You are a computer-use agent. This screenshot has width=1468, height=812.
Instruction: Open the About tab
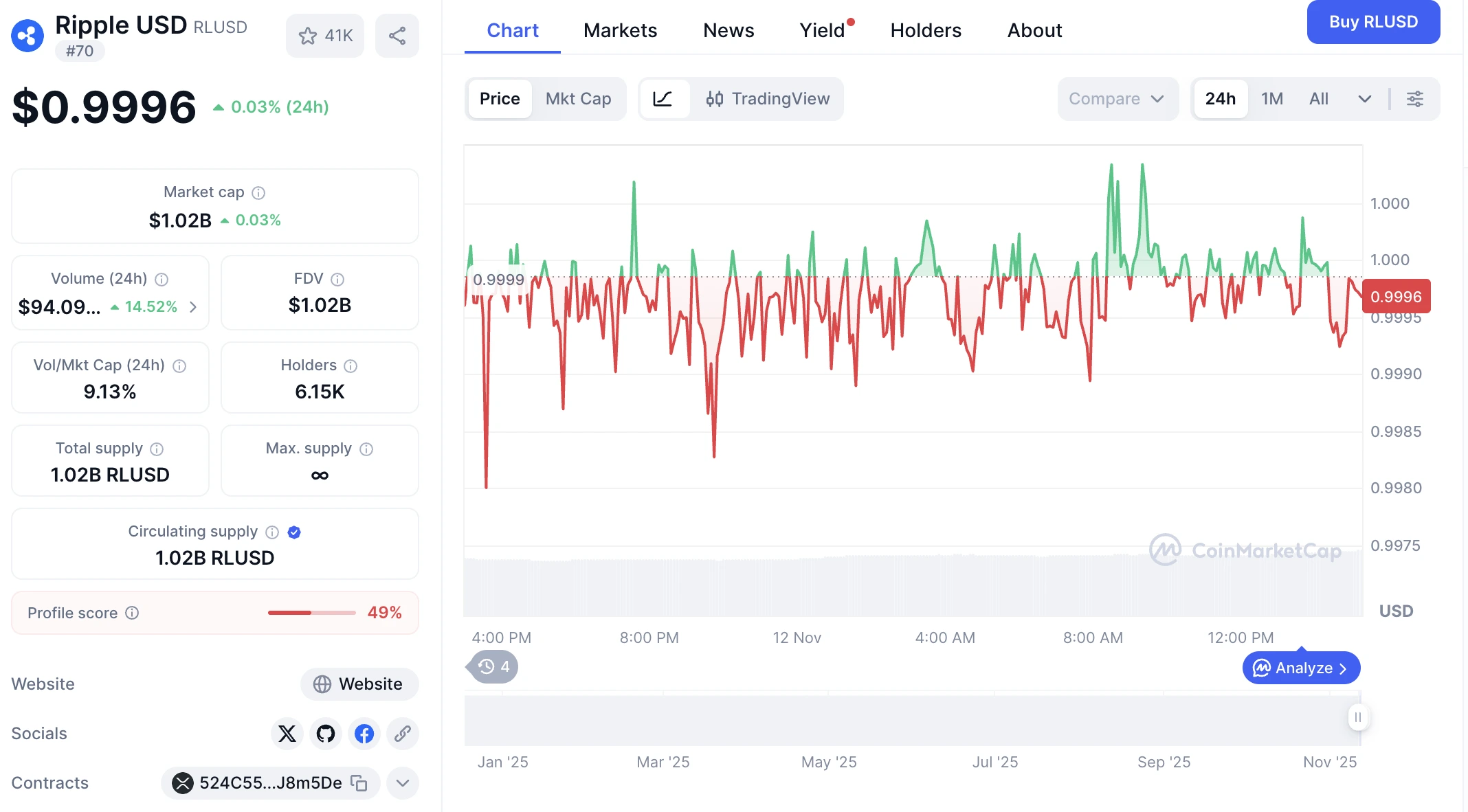coord(1034,30)
